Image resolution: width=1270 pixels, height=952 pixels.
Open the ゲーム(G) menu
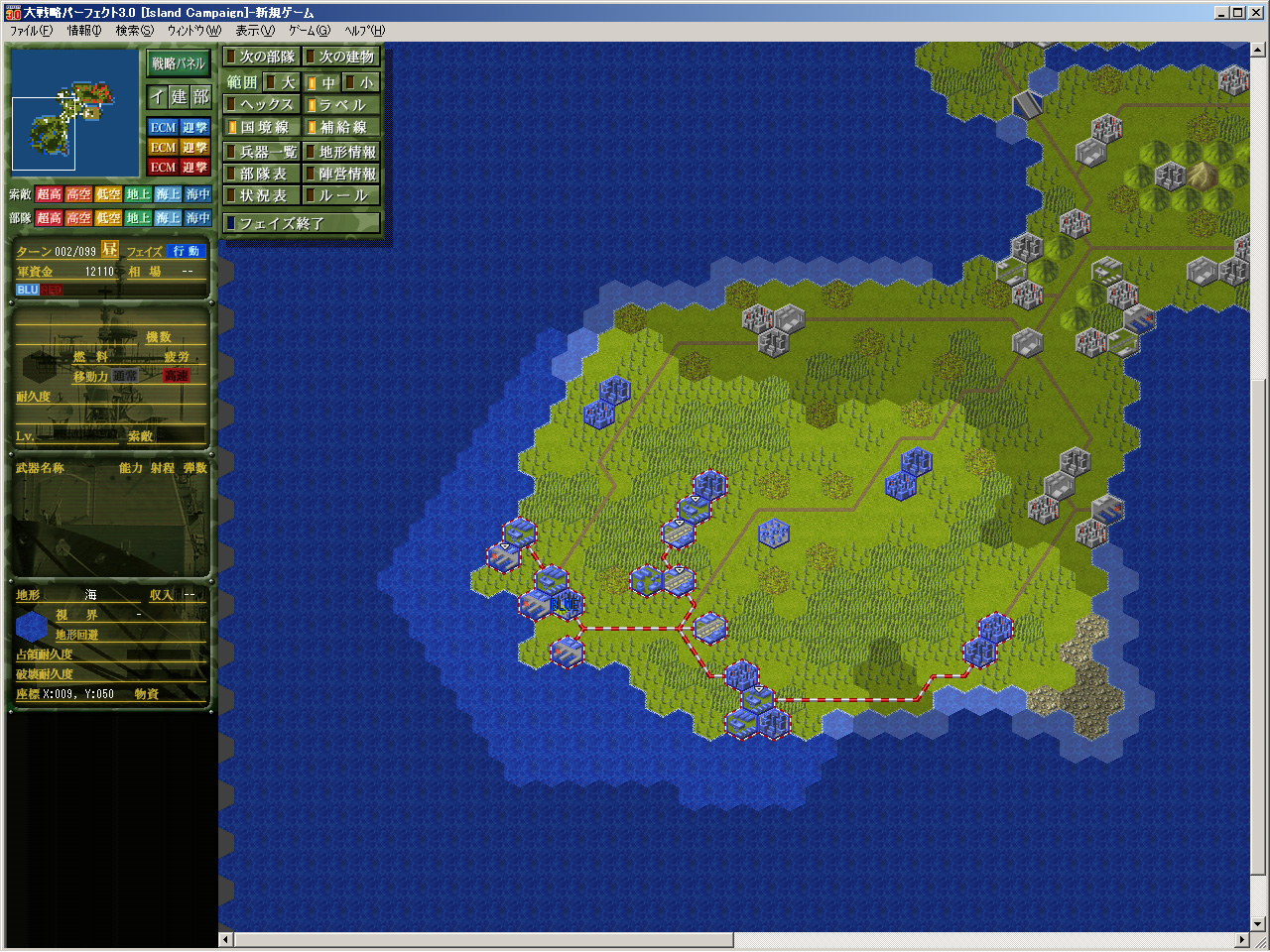[310, 31]
